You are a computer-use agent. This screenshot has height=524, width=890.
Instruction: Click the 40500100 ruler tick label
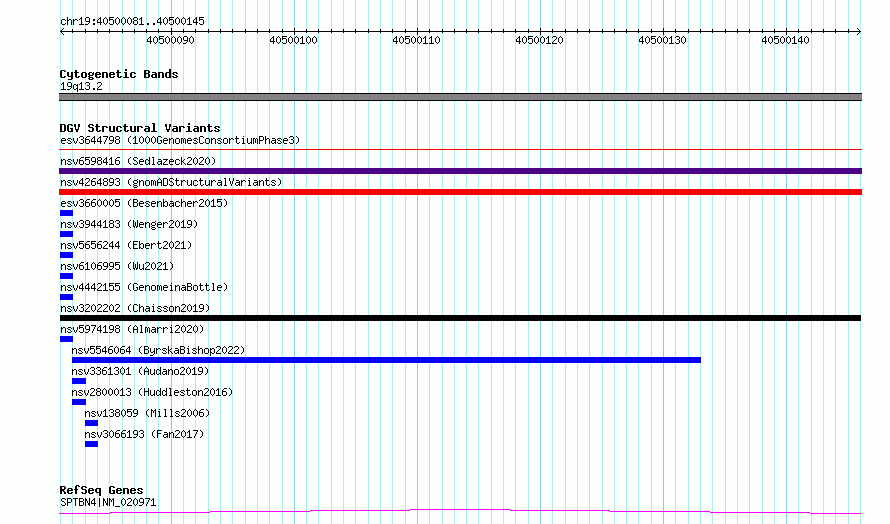tap(293, 40)
